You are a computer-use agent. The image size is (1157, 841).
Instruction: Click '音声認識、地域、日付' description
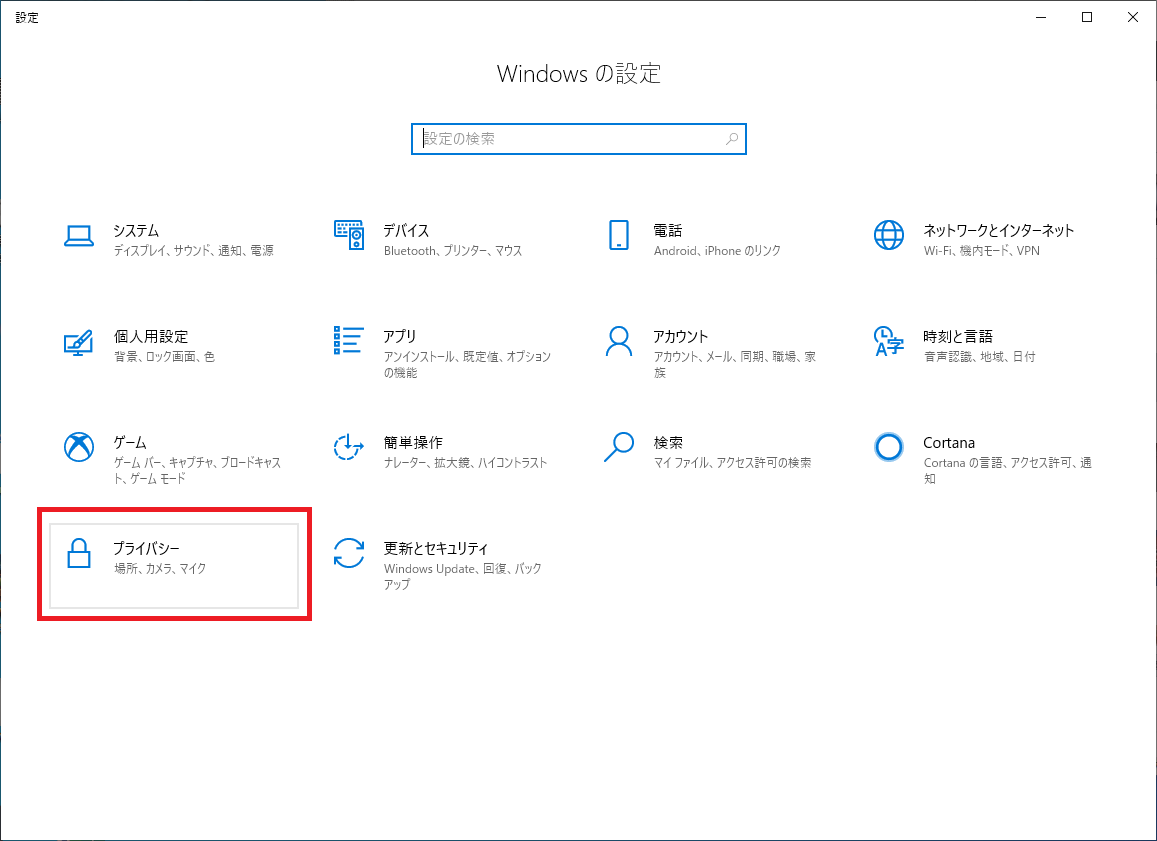(x=980, y=356)
